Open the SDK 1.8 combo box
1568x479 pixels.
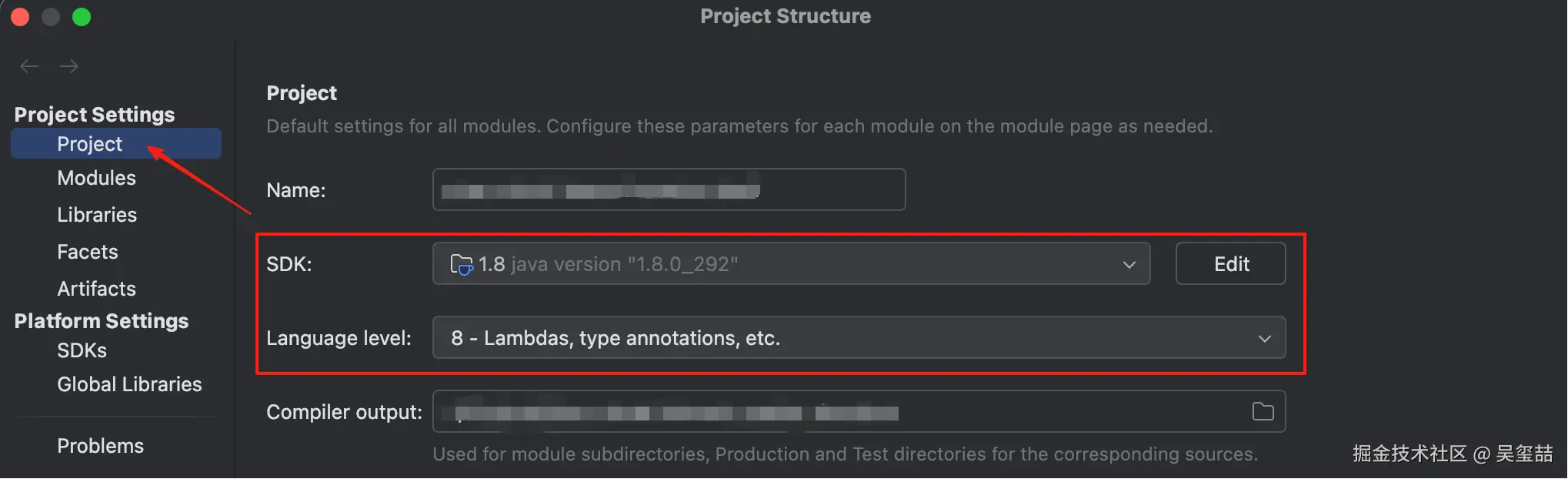(769, 264)
